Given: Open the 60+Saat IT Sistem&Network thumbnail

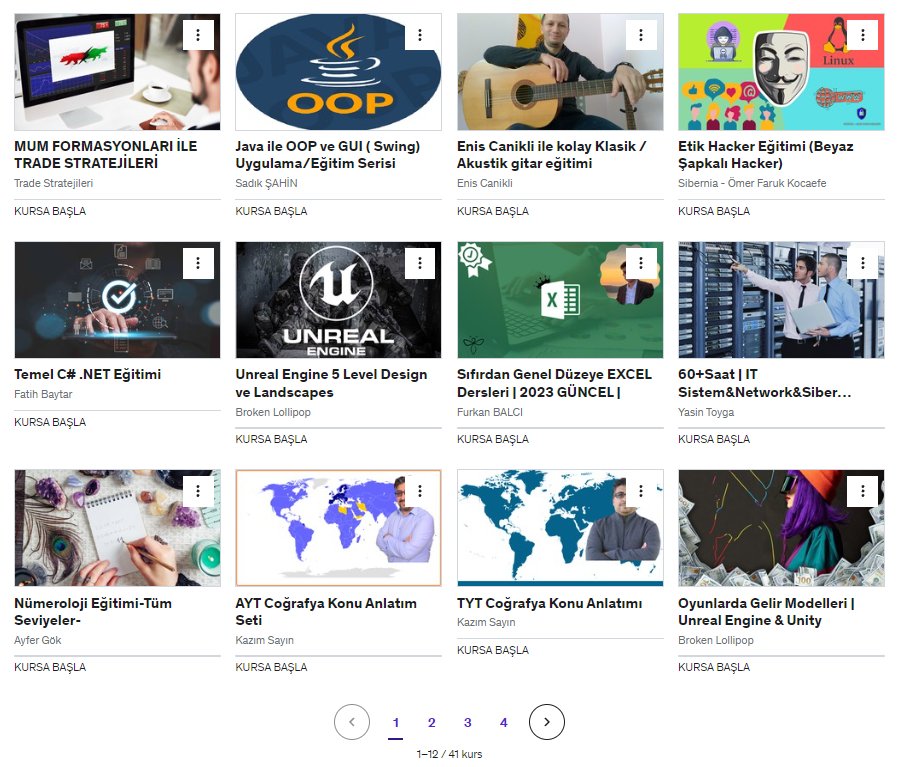Looking at the screenshot, I should 781,300.
